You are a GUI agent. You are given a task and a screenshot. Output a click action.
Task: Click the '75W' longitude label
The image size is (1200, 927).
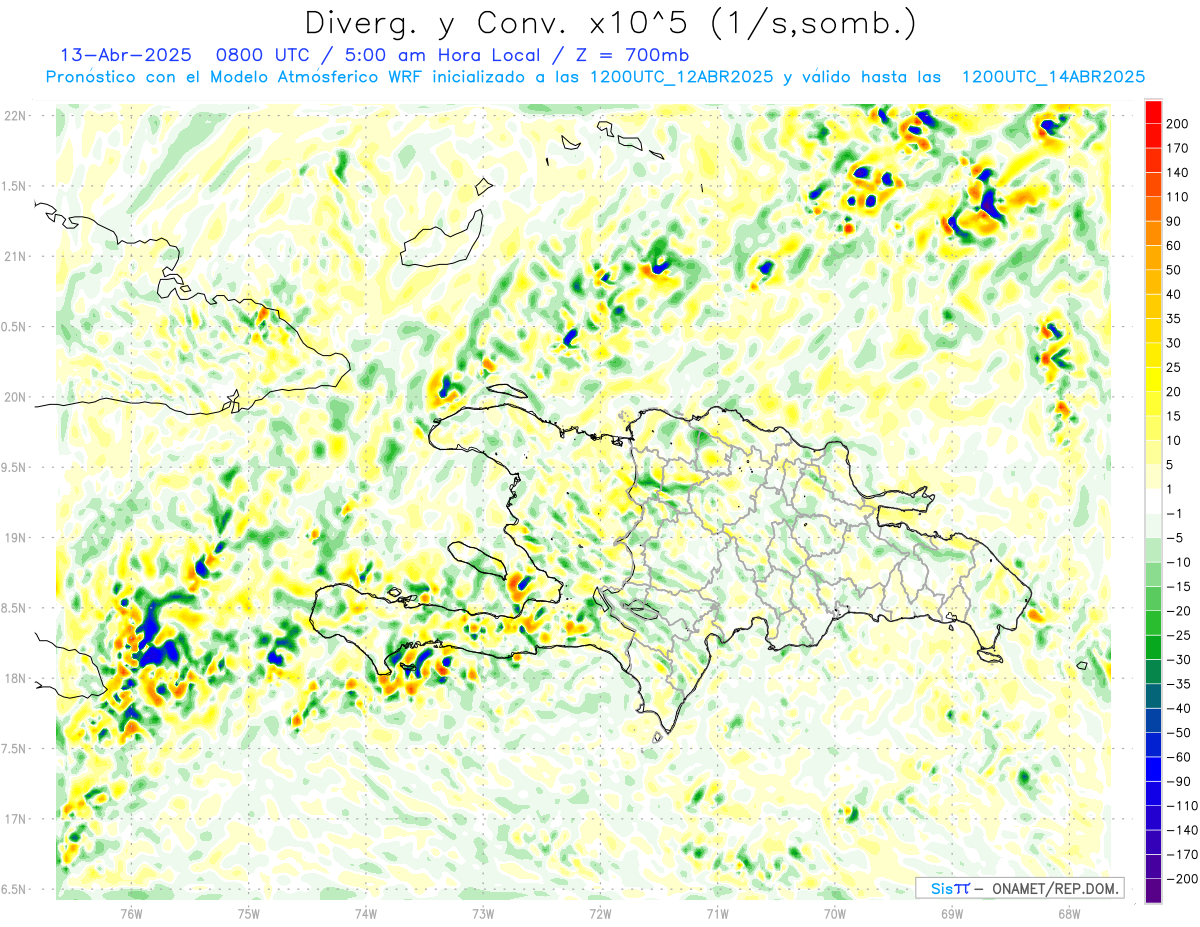[x=249, y=913]
